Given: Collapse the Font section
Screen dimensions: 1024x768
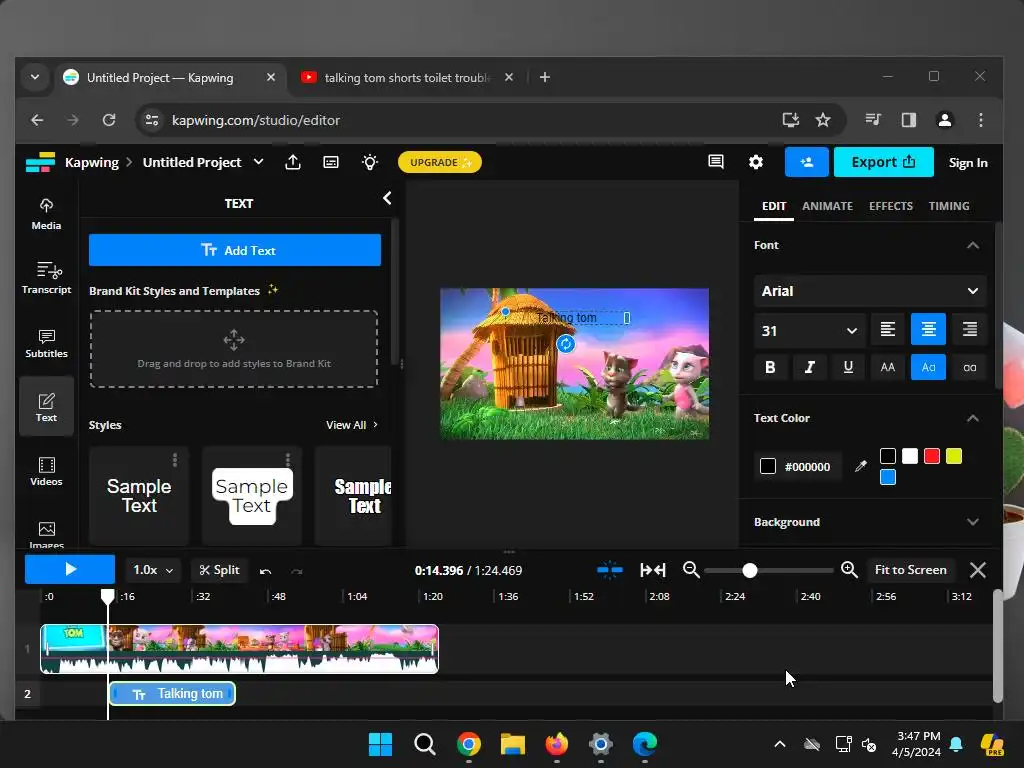Looking at the screenshot, I should pos(972,246).
